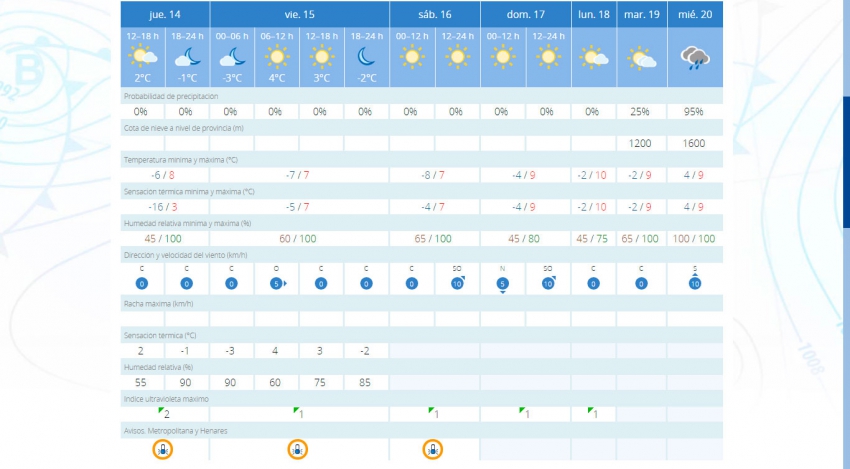Click the Avisos Metropolitana y Henares label
This screenshot has height=469, width=850.
[176, 431]
